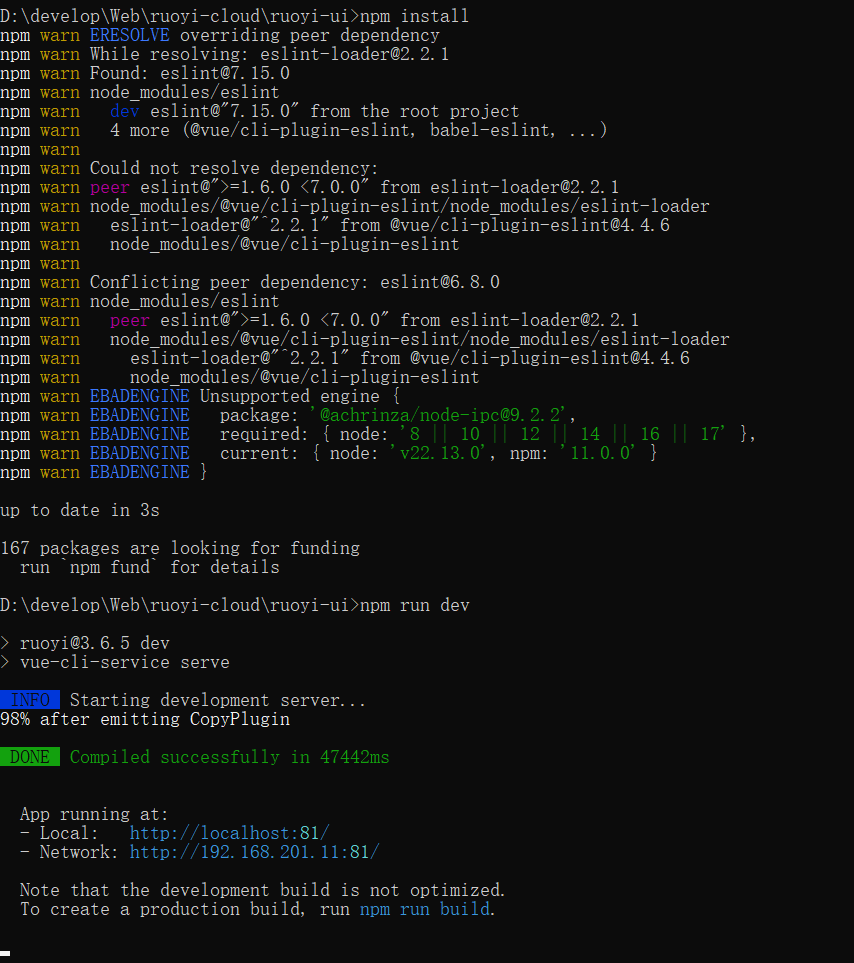Image resolution: width=854 pixels, height=963 pixels.
Task: Click the green DONE badge
Action: [30, 757]
